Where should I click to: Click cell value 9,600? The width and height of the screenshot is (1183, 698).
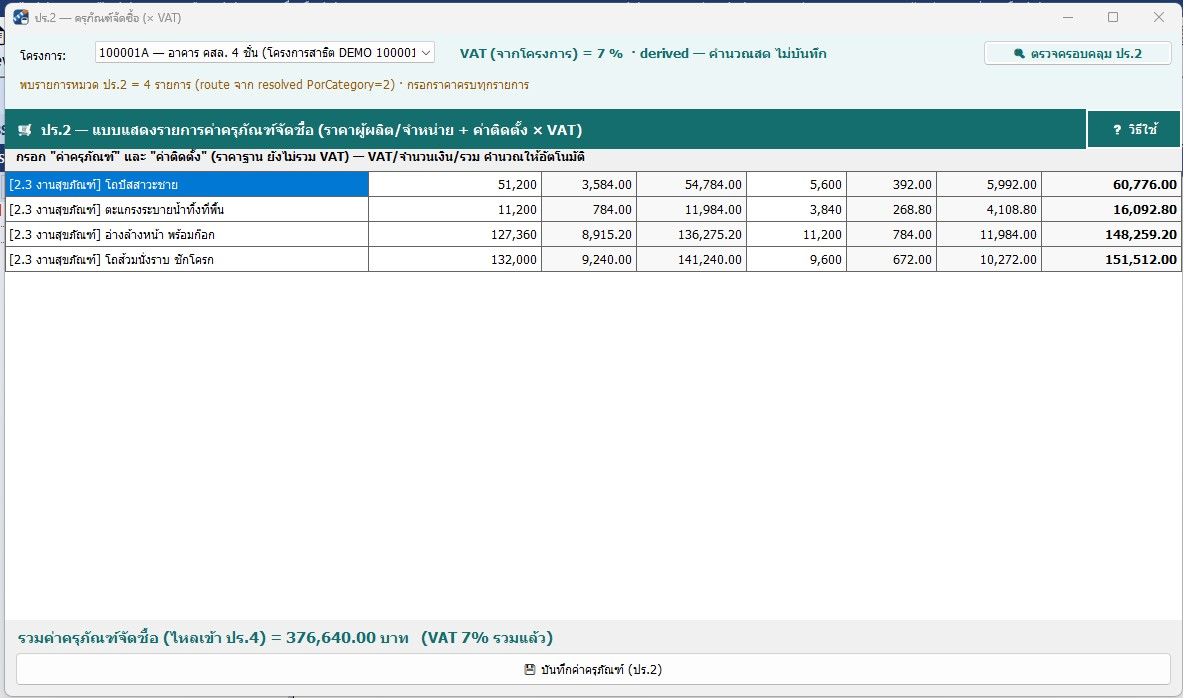(797, 259)
